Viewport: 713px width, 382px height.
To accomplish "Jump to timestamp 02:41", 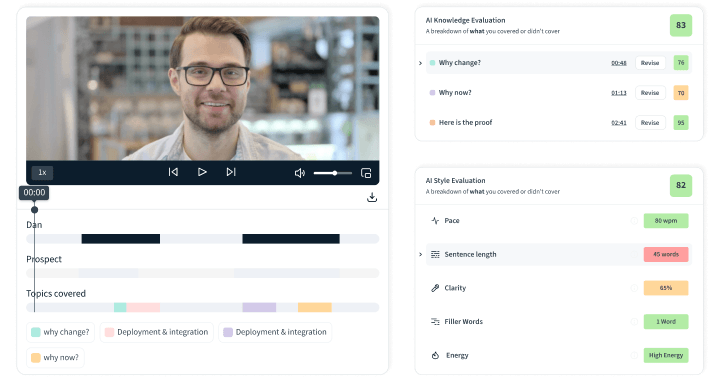I will pos(618,123).
